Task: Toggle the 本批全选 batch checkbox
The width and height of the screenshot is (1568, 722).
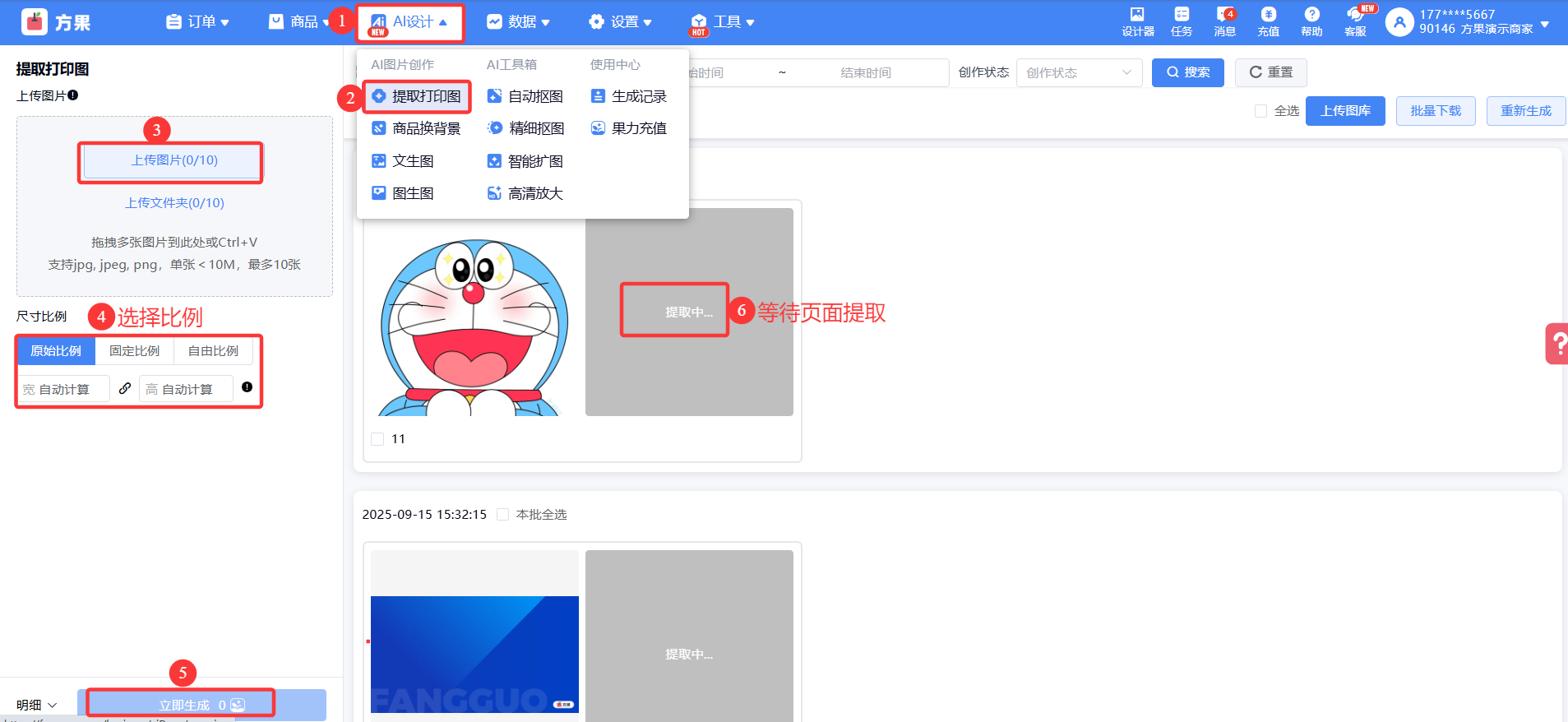Action: 502,515
